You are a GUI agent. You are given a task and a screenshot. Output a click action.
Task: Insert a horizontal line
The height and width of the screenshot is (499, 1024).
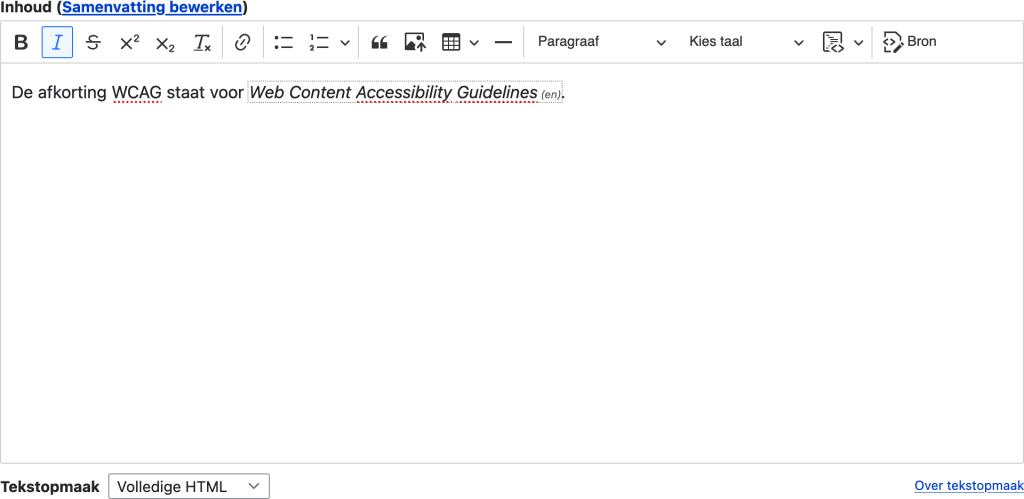pos(503,42)
